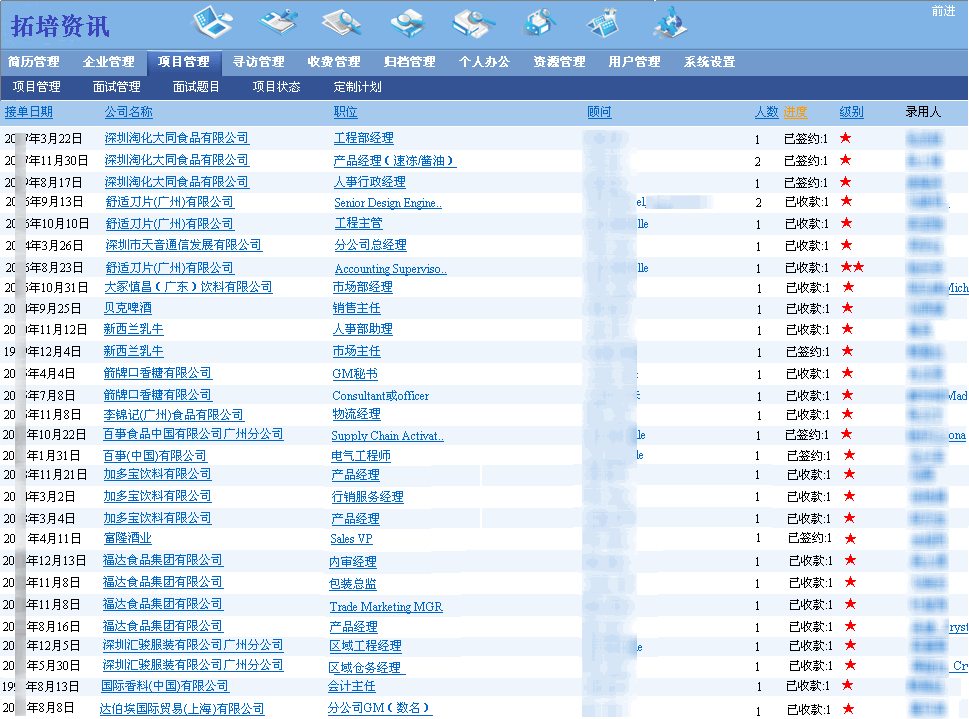Click the red star in Sales VP row
This screenshot has height=719, width=969.
(850, 538)
